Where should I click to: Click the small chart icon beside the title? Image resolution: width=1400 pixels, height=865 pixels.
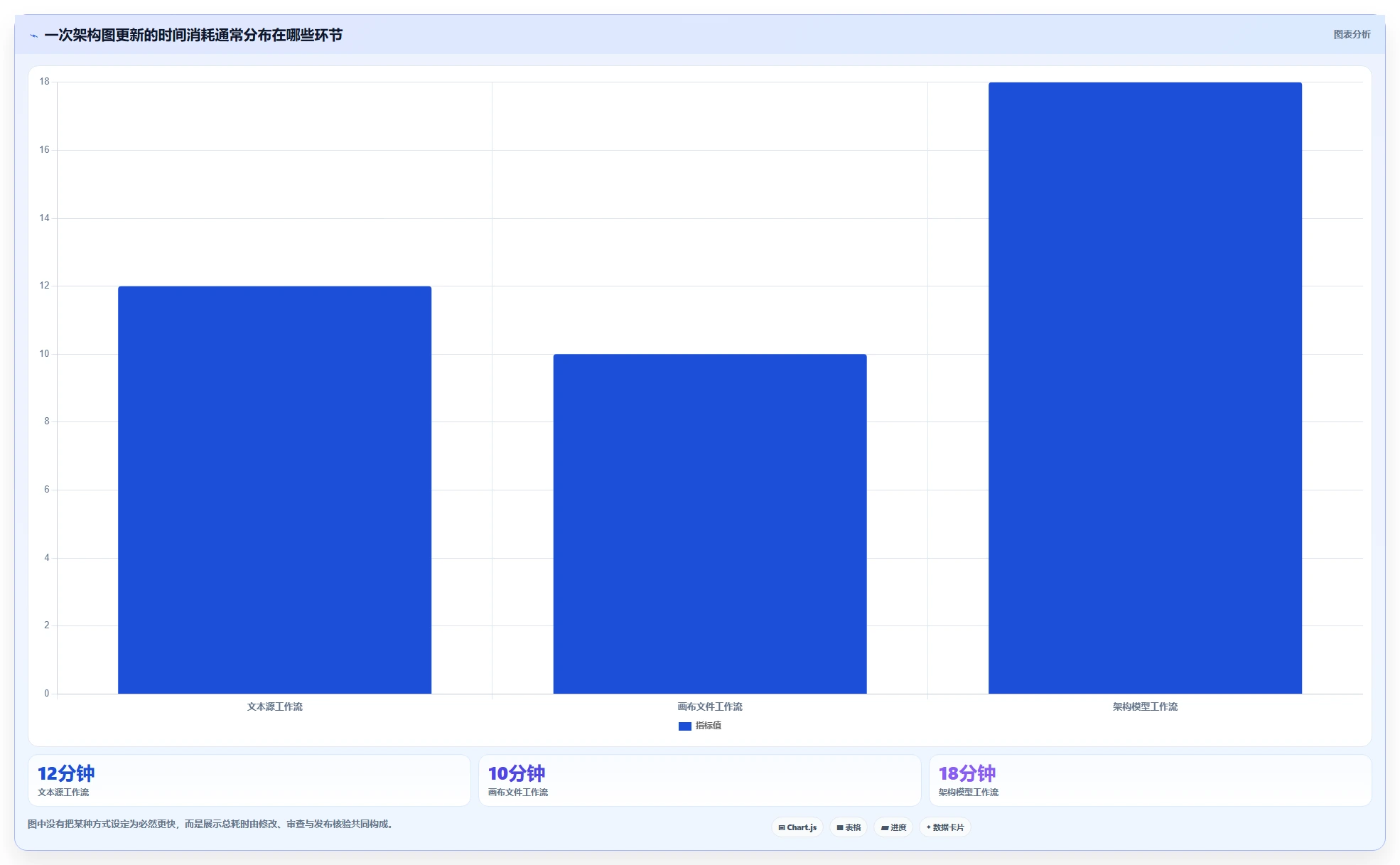33,36
